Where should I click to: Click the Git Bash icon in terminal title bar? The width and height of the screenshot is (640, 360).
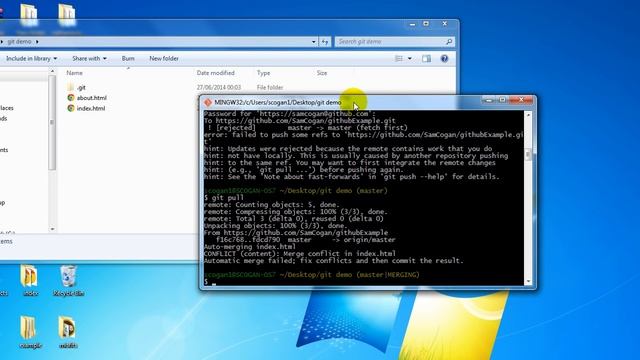pos(208,102)
